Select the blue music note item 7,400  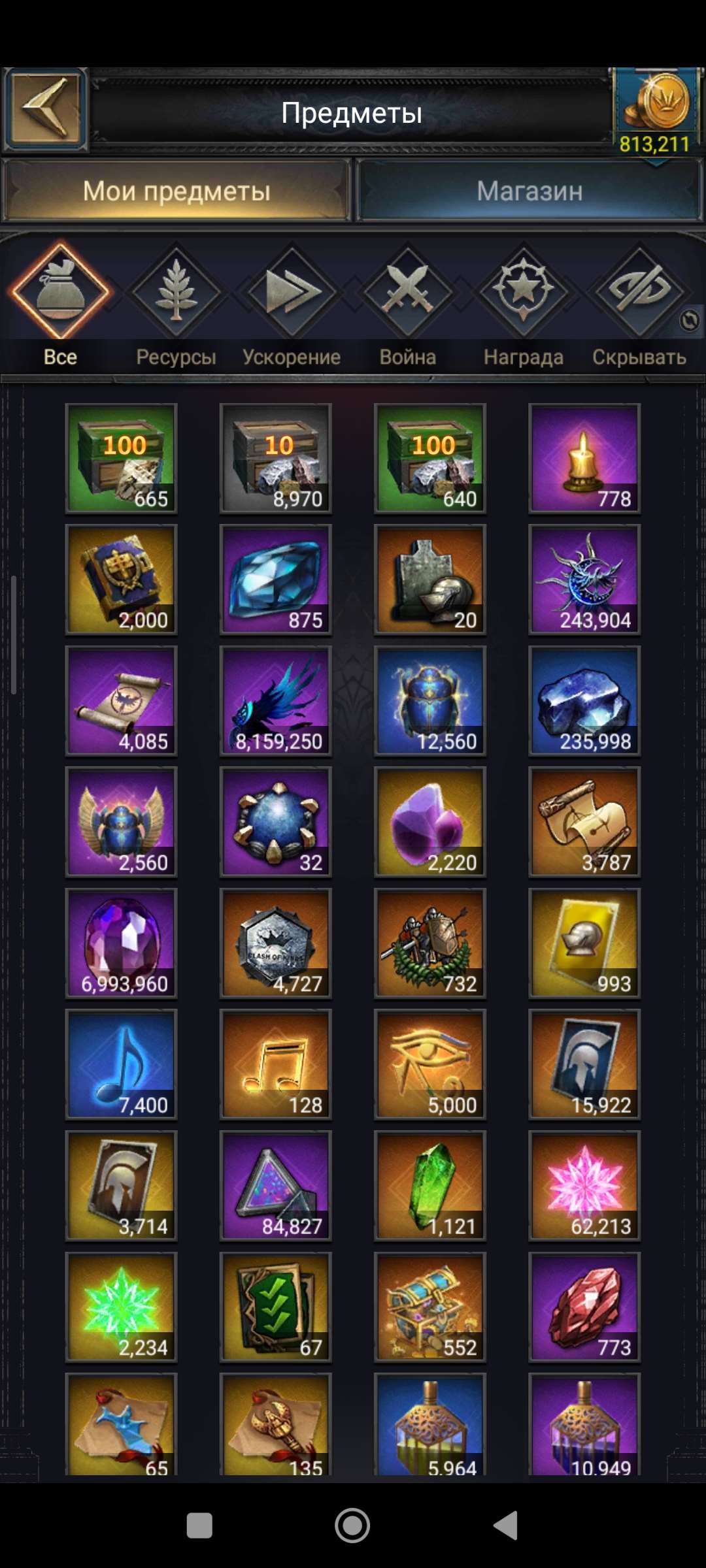[x=122, y=1064]
